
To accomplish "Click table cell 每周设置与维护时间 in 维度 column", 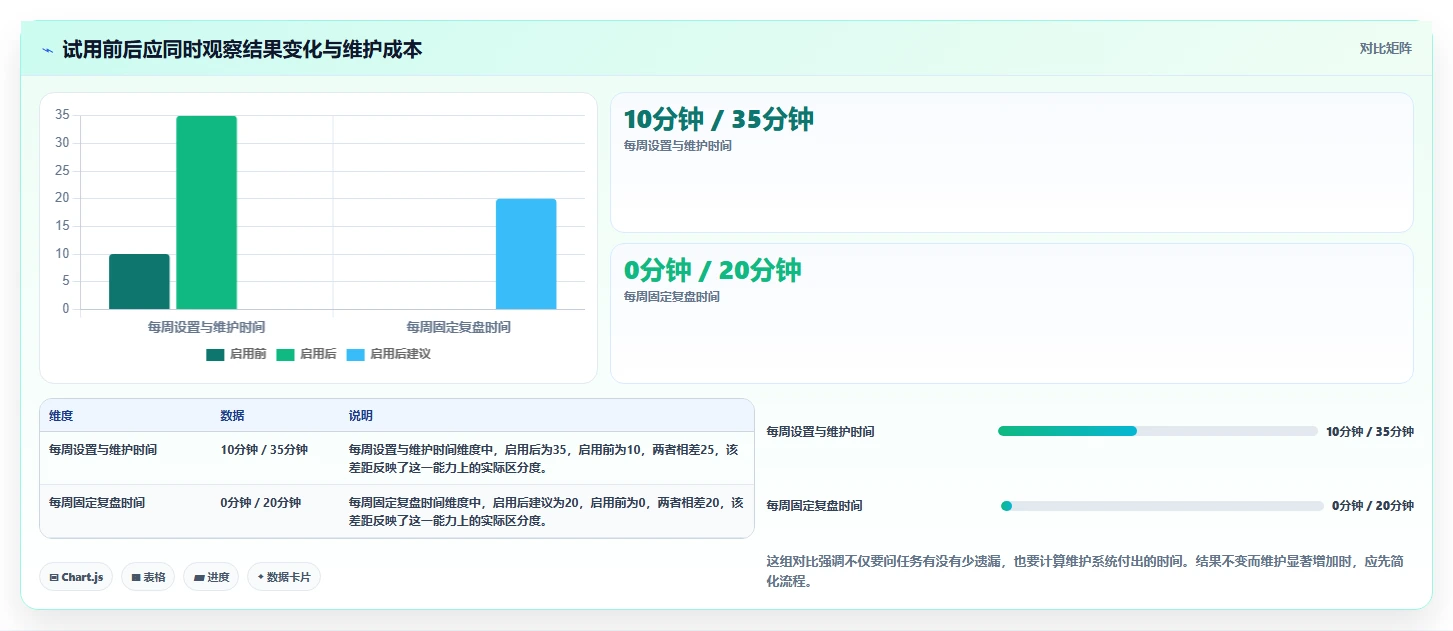I will point(103,450).
